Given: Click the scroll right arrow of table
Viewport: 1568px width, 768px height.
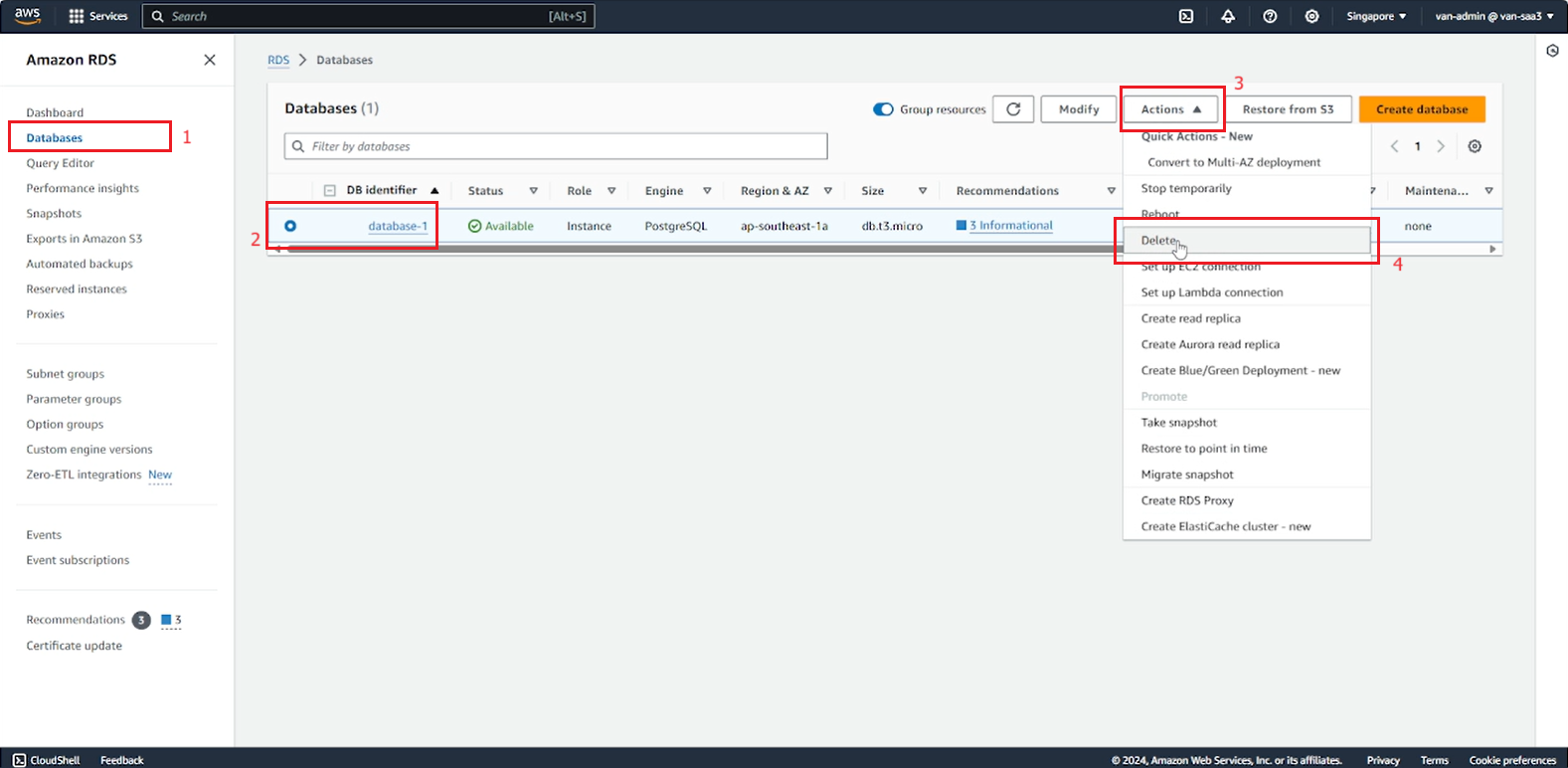Looking at the screenshot, I should coord(1492,250).
